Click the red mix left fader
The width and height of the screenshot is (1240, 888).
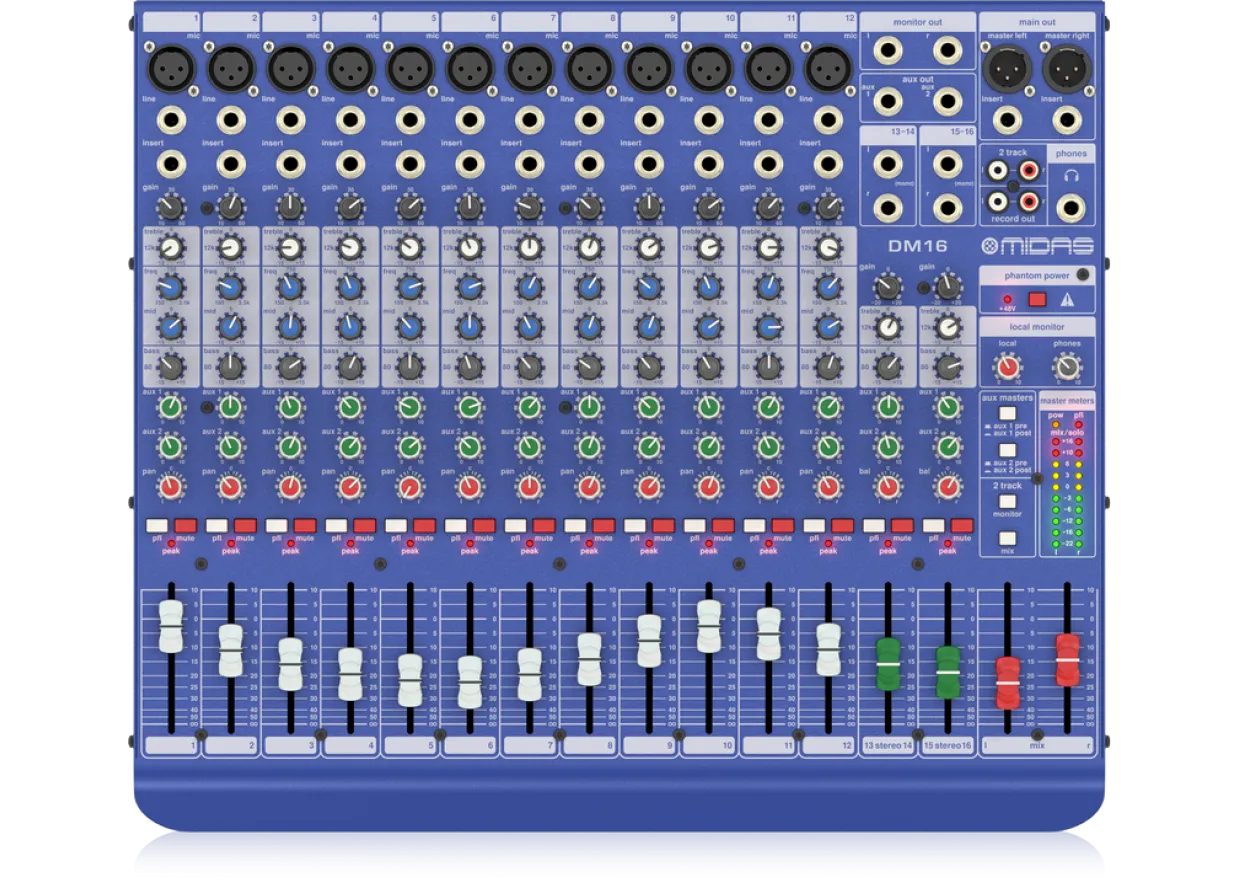point(1008,684)
